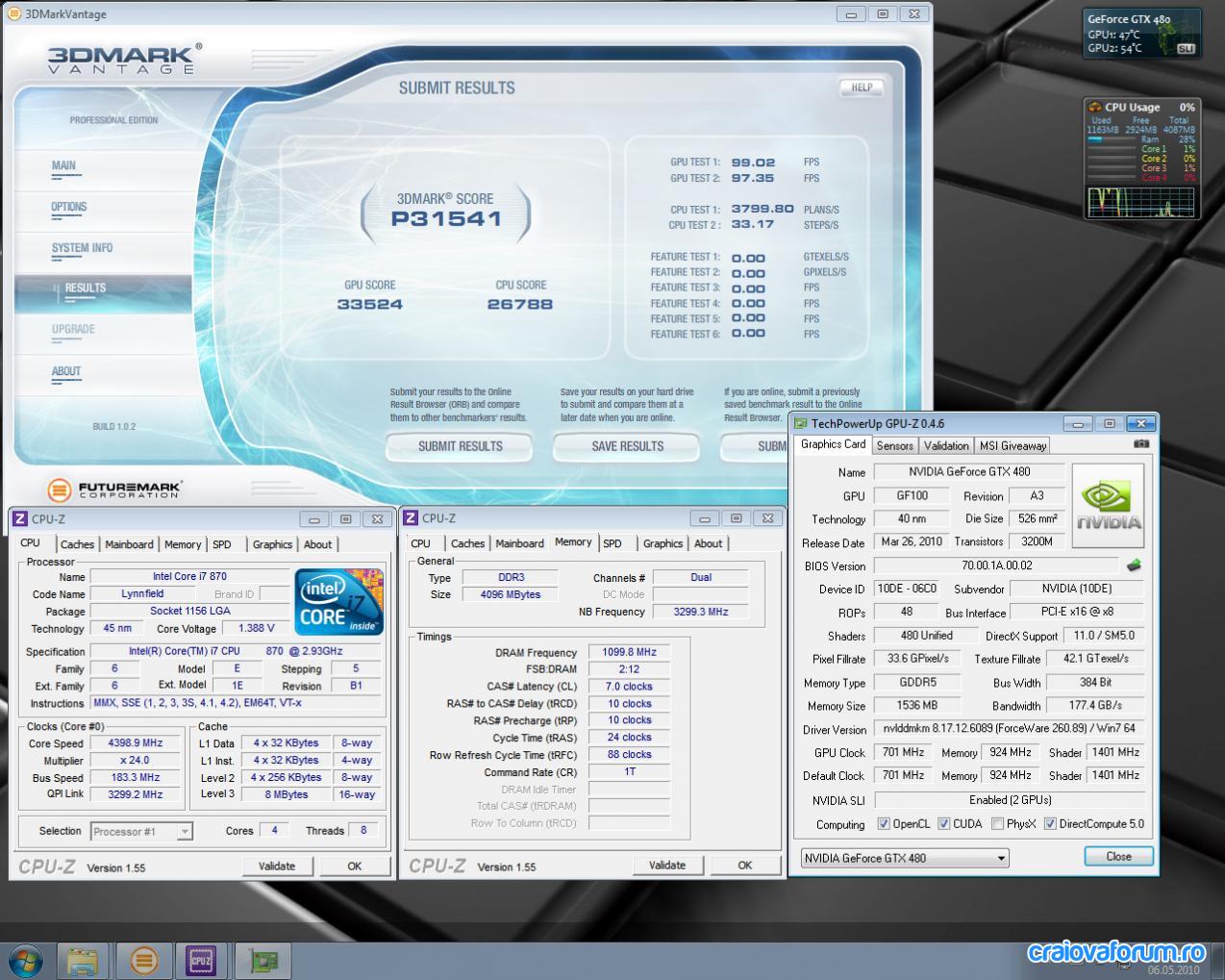Screen dimensions: 1225x980
Task: Click OK in the left CPU-Z window
Action: coord(355,866)
